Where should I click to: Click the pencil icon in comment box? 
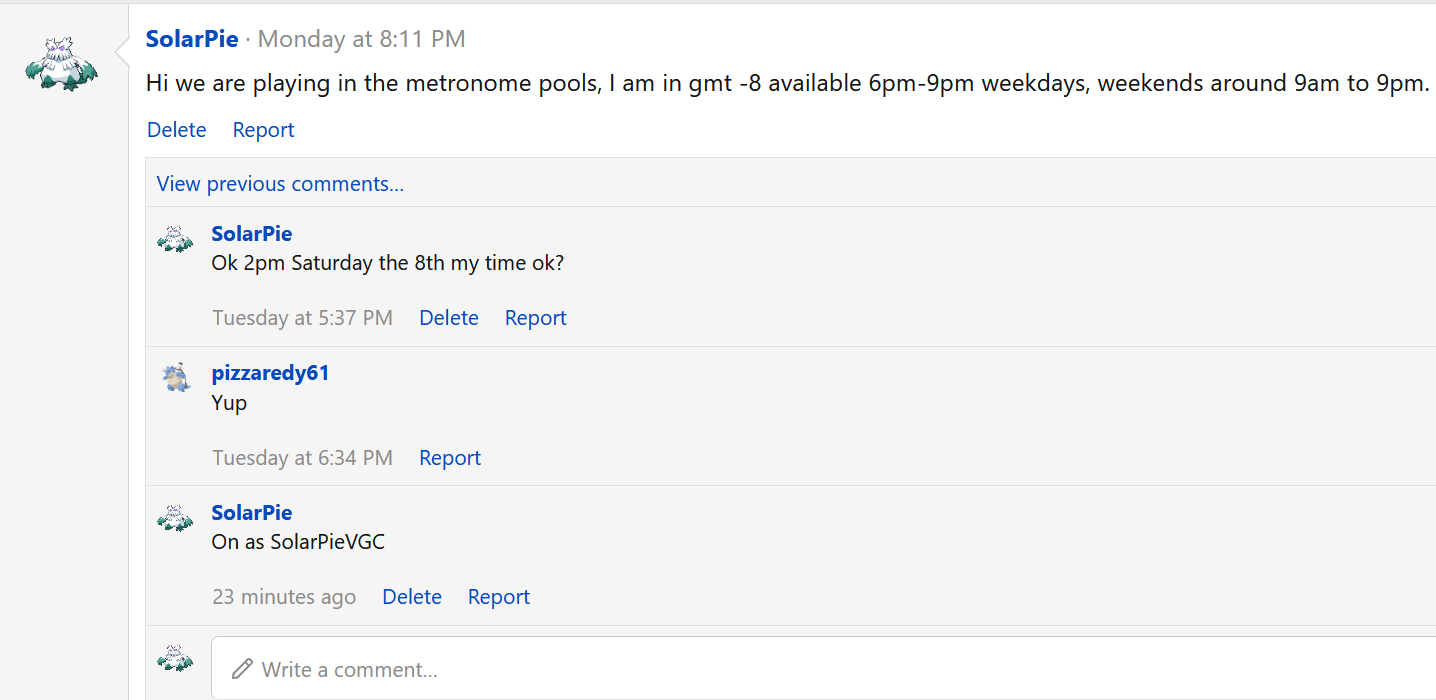(242, 669)
